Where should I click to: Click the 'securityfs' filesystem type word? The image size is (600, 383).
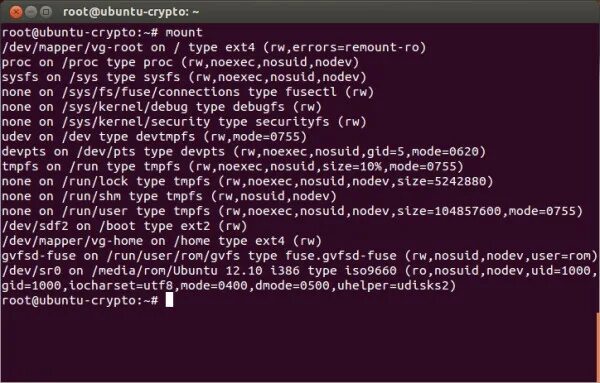click(x=292, y=122)
